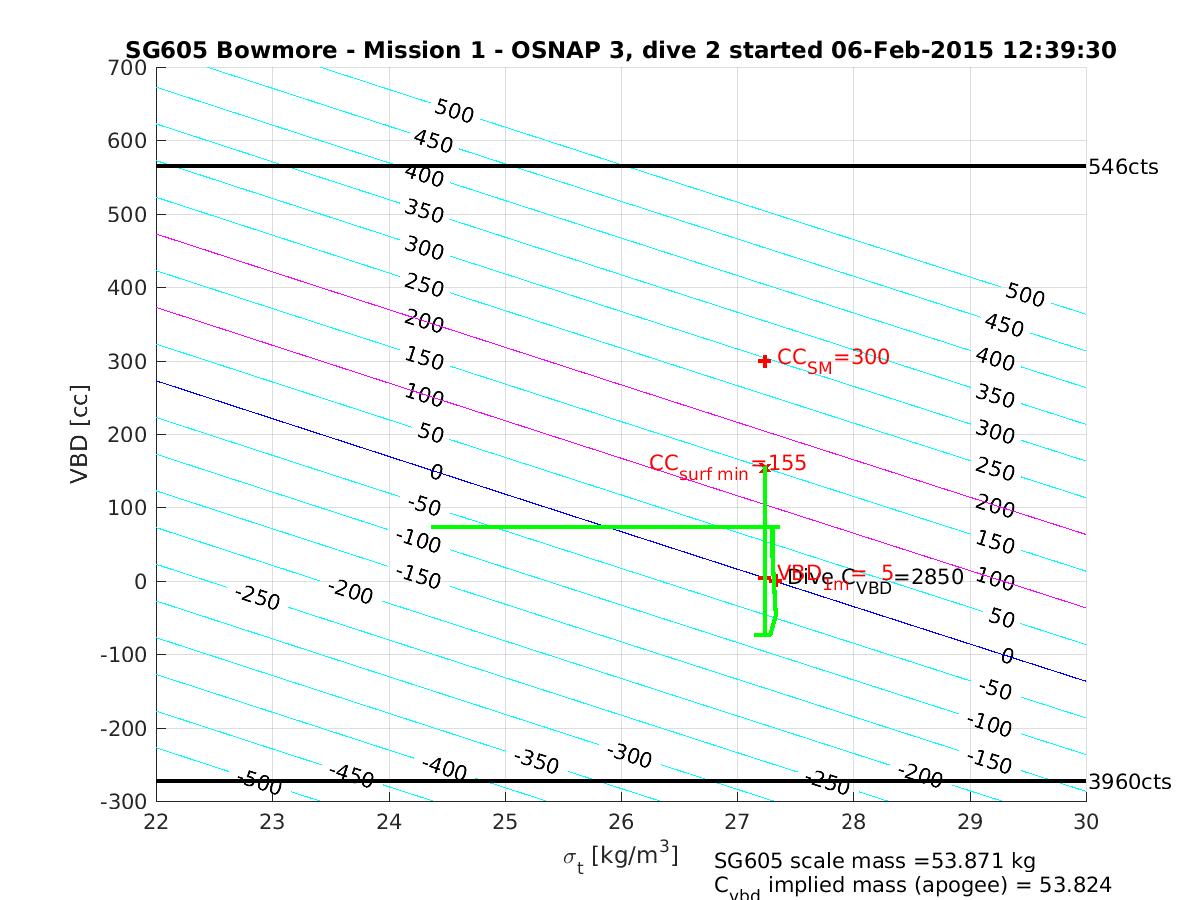
Task: Click the red "CC_SM=300" annotation
Action: click(x=833, y=359)
